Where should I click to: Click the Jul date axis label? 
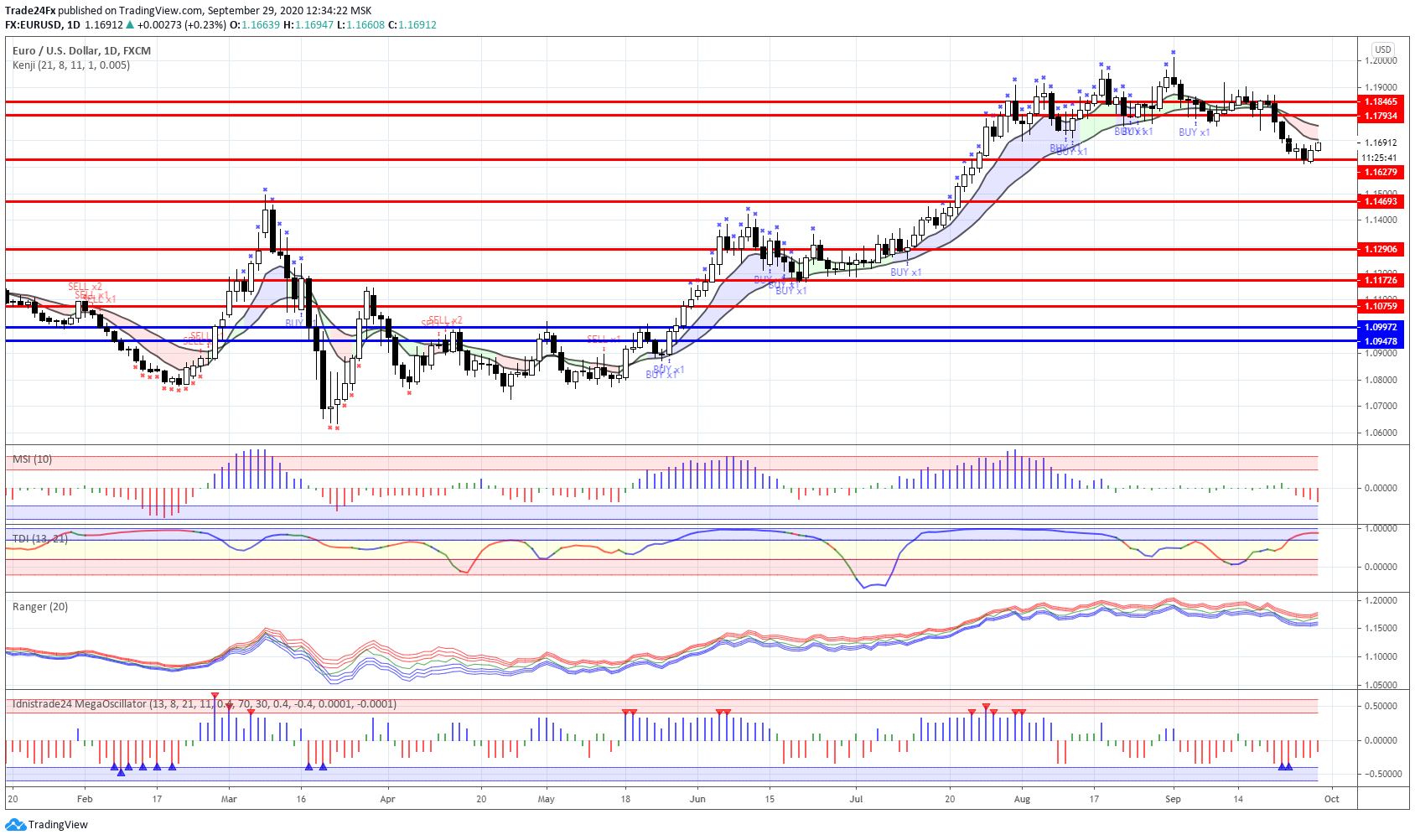point(856,799)
